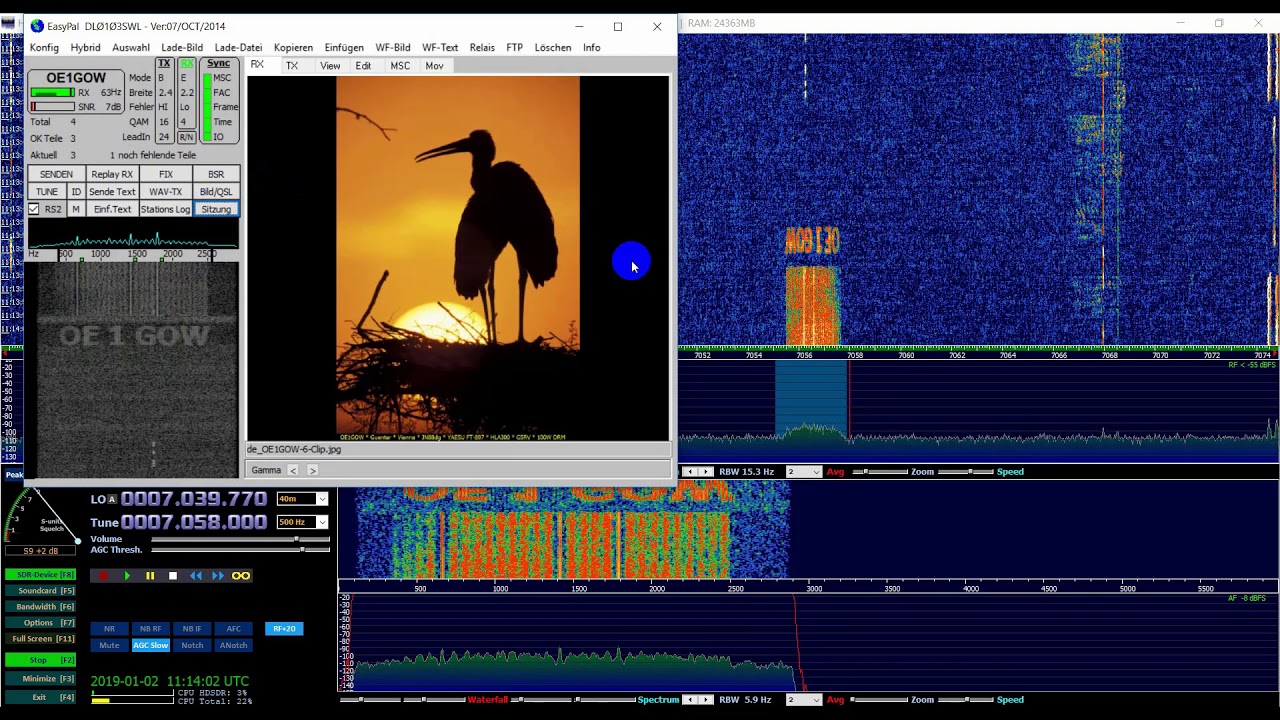Open the Lade-Bild menu
The height and width of the screenshot is (720, 1280).
click(182, 47)
